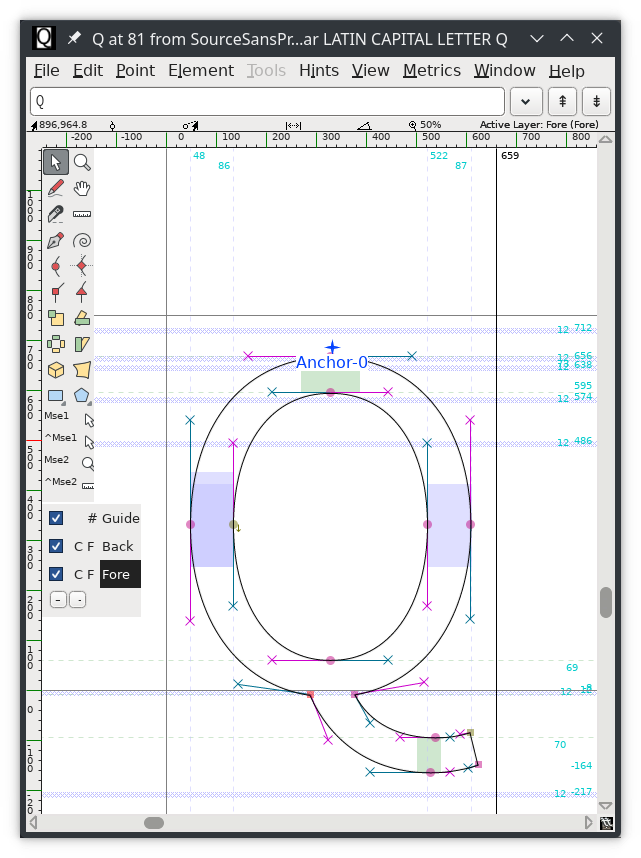Viewport: 641px width, 858px height.
Task: Open the View menu
Action: point(371,71)
